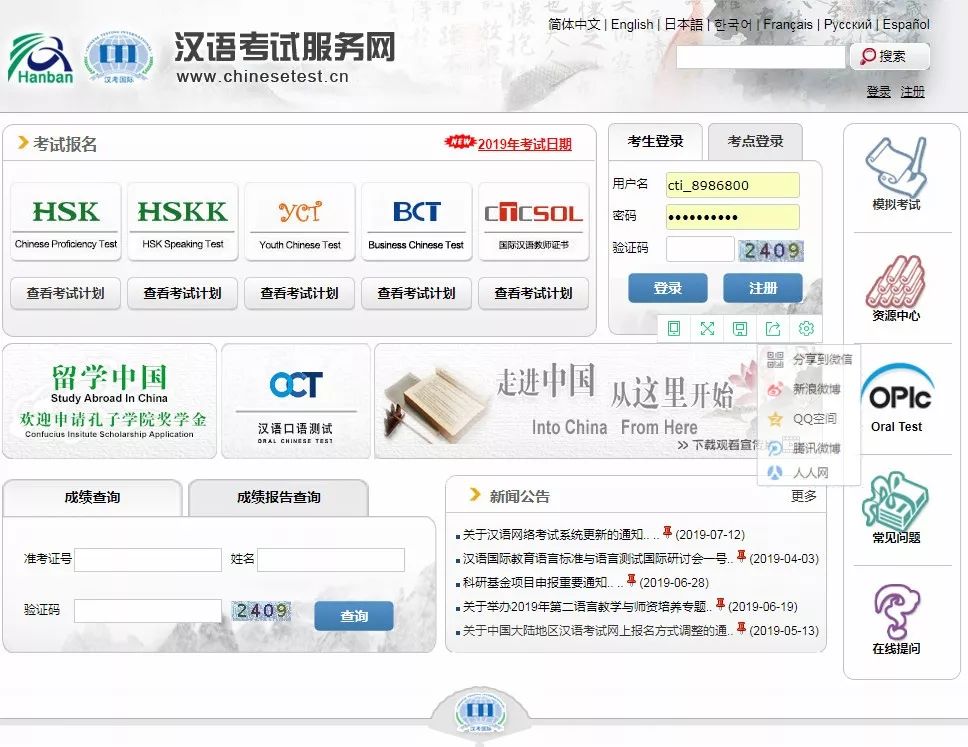The width and height of the screenshot is (968, 747).
Task: Switch language to Français
Action: [788, 25]
